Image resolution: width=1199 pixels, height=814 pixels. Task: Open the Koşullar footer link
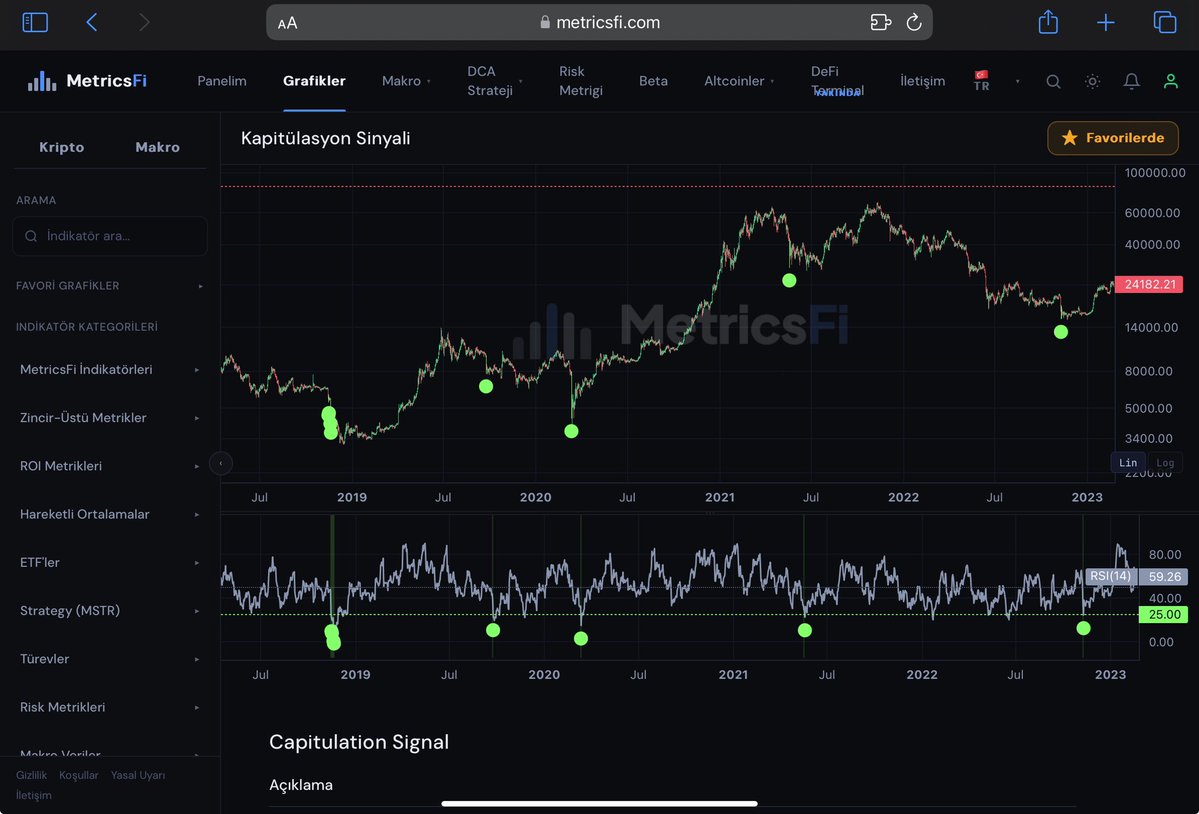click(x=79, y=775)
